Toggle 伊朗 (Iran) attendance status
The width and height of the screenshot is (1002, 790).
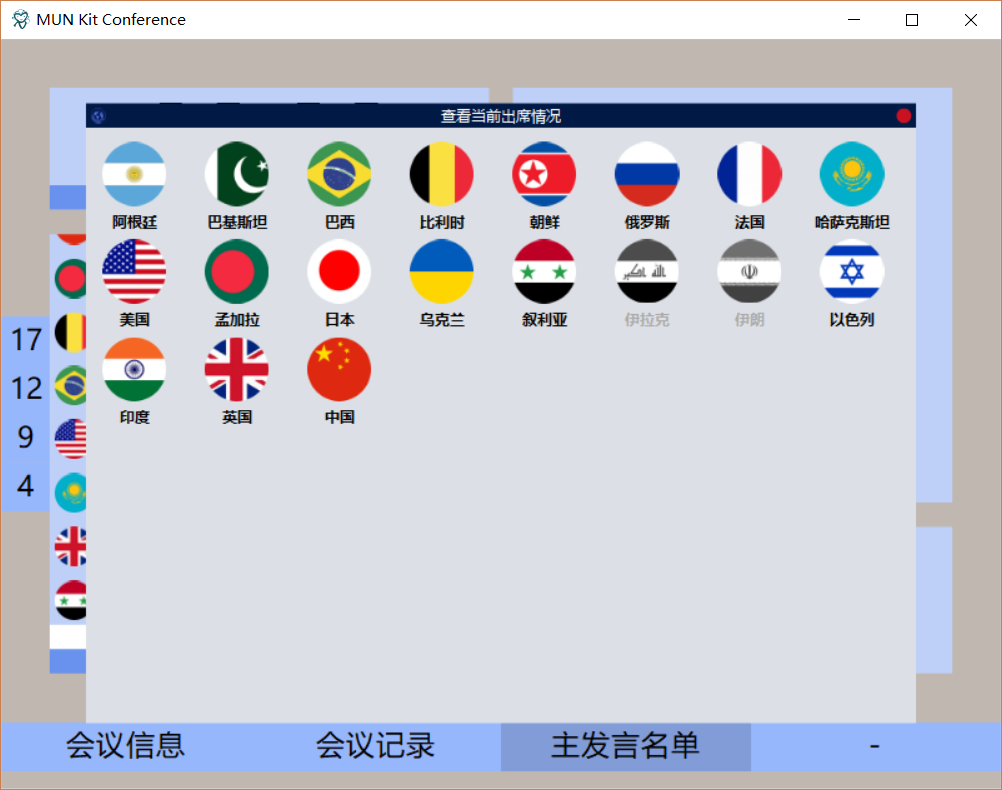tap(749, 271)
